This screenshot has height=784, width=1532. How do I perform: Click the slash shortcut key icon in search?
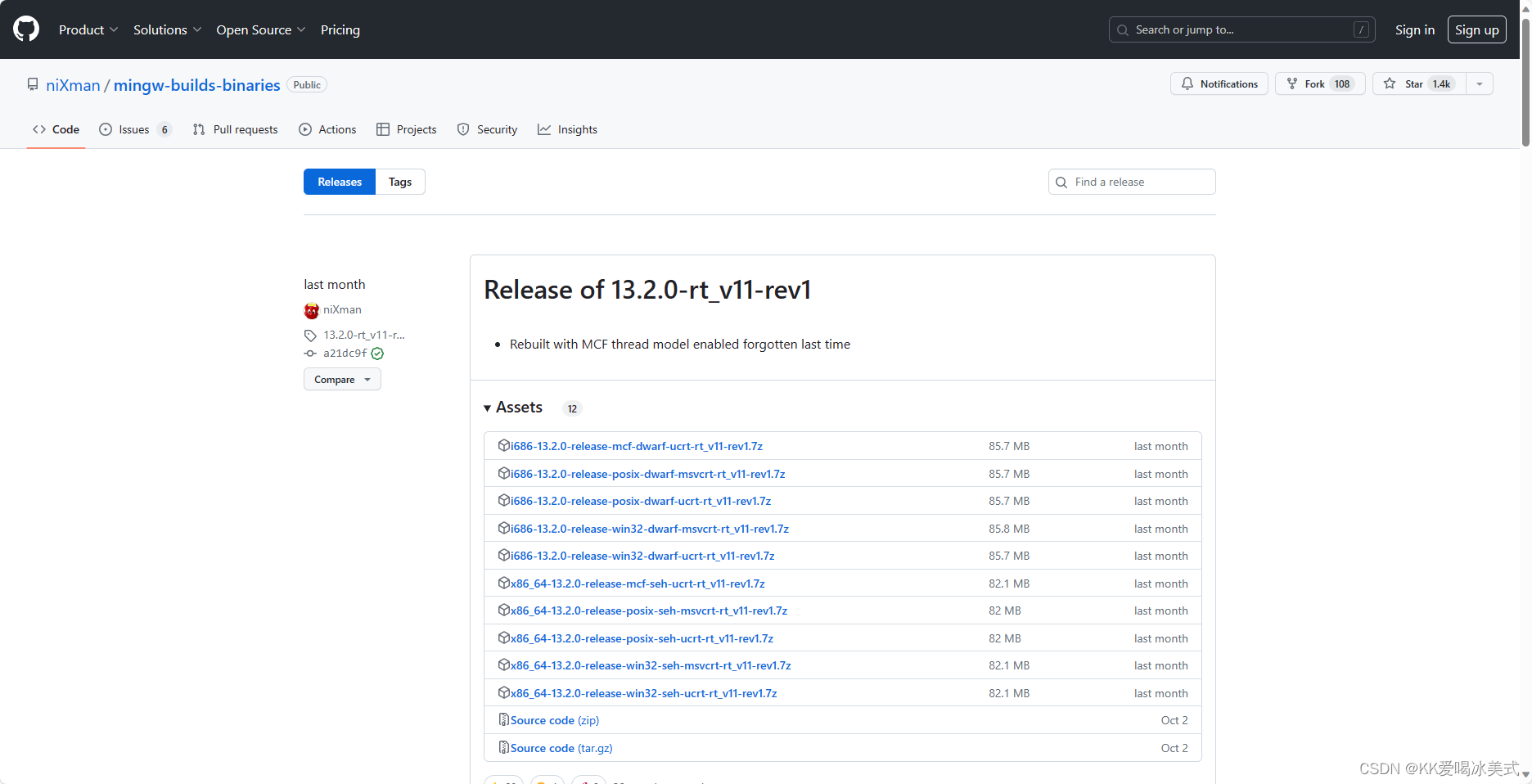(1361, 30)
